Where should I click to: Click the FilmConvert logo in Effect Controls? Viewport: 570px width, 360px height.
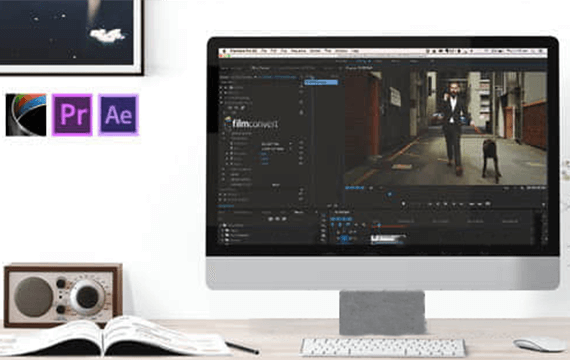pyautogui.click(x=251, y=124)
